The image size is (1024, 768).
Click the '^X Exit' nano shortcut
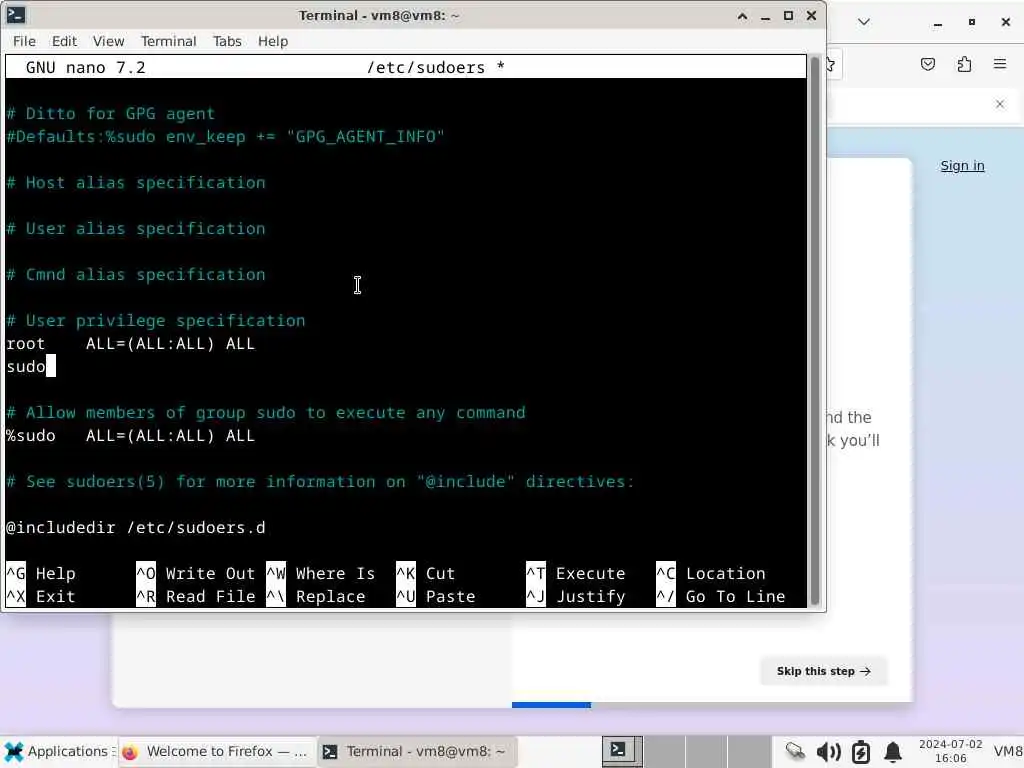tap(41, 596)
